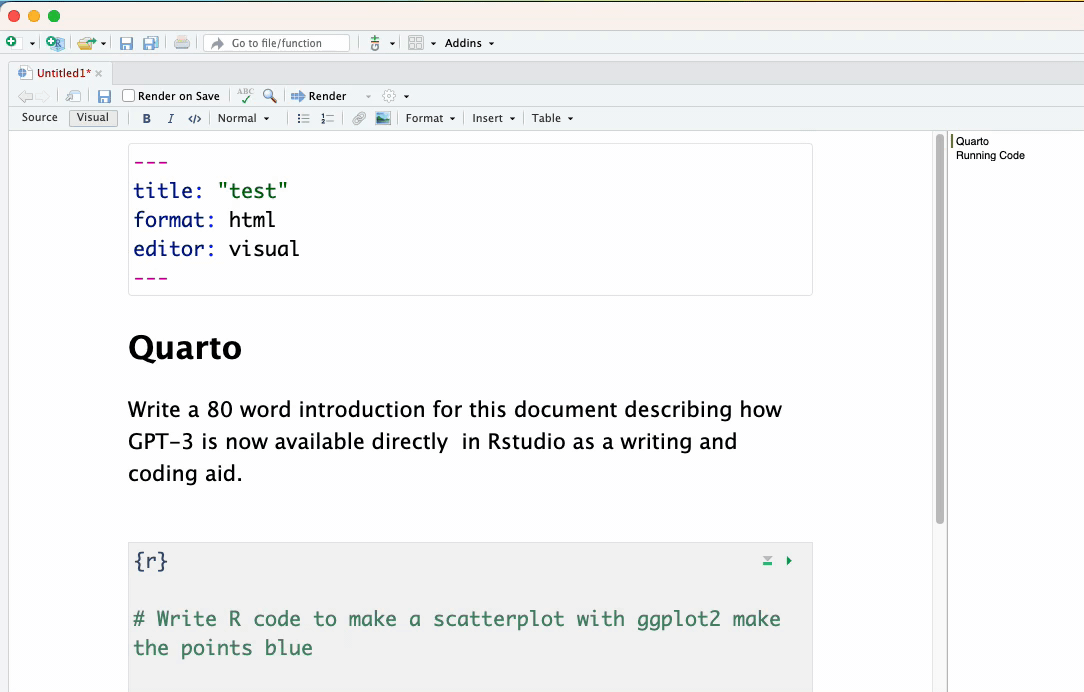Run all chunks above this chunk
Viewport: 1084px width, 692px height.
(x=767, y=561)
